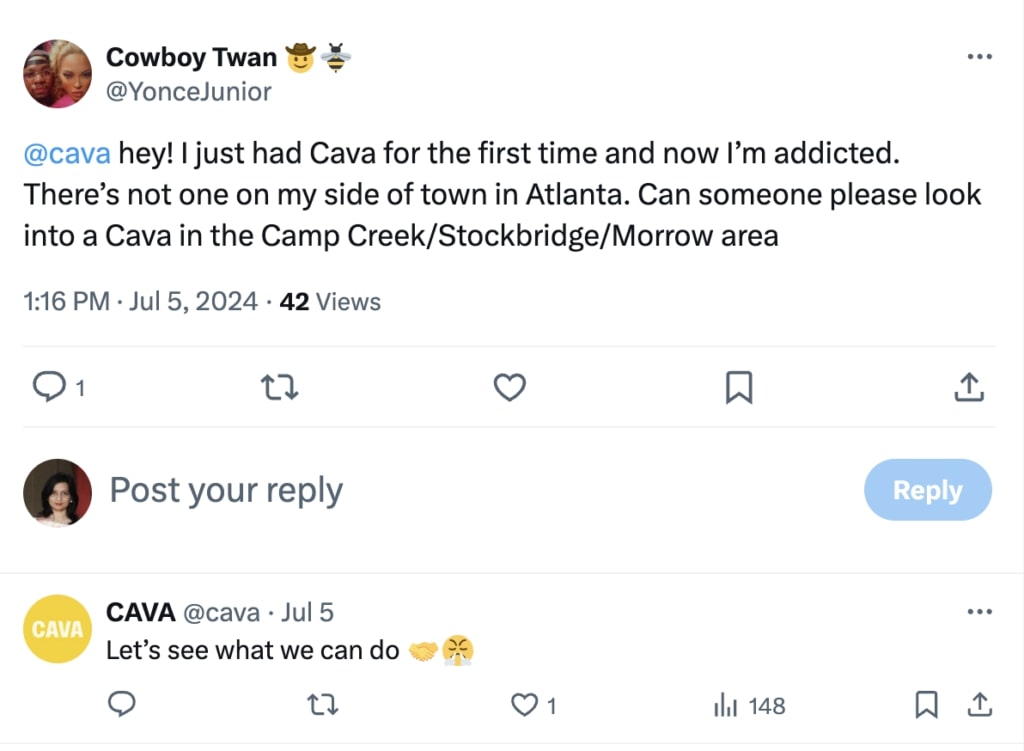
Task: Open the @cava mention in the tweet text
Action: (x=66, y=153)
